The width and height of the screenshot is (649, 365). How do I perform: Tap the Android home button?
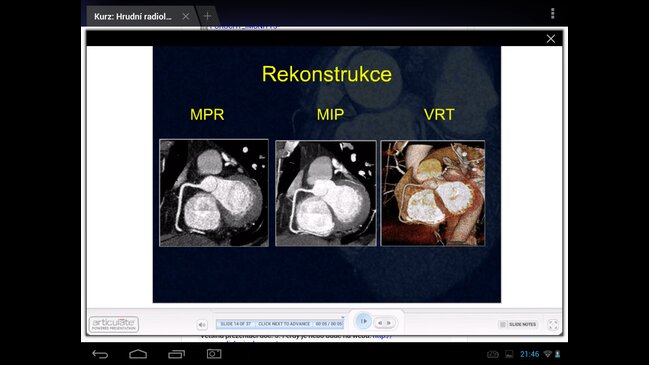coord(138,354)
